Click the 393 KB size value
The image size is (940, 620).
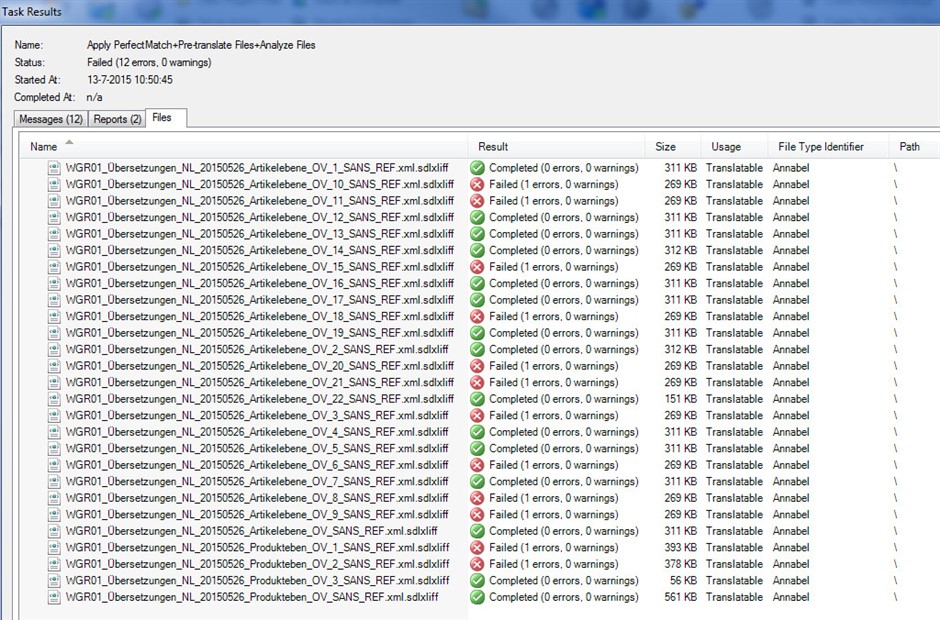coord(680,547)
